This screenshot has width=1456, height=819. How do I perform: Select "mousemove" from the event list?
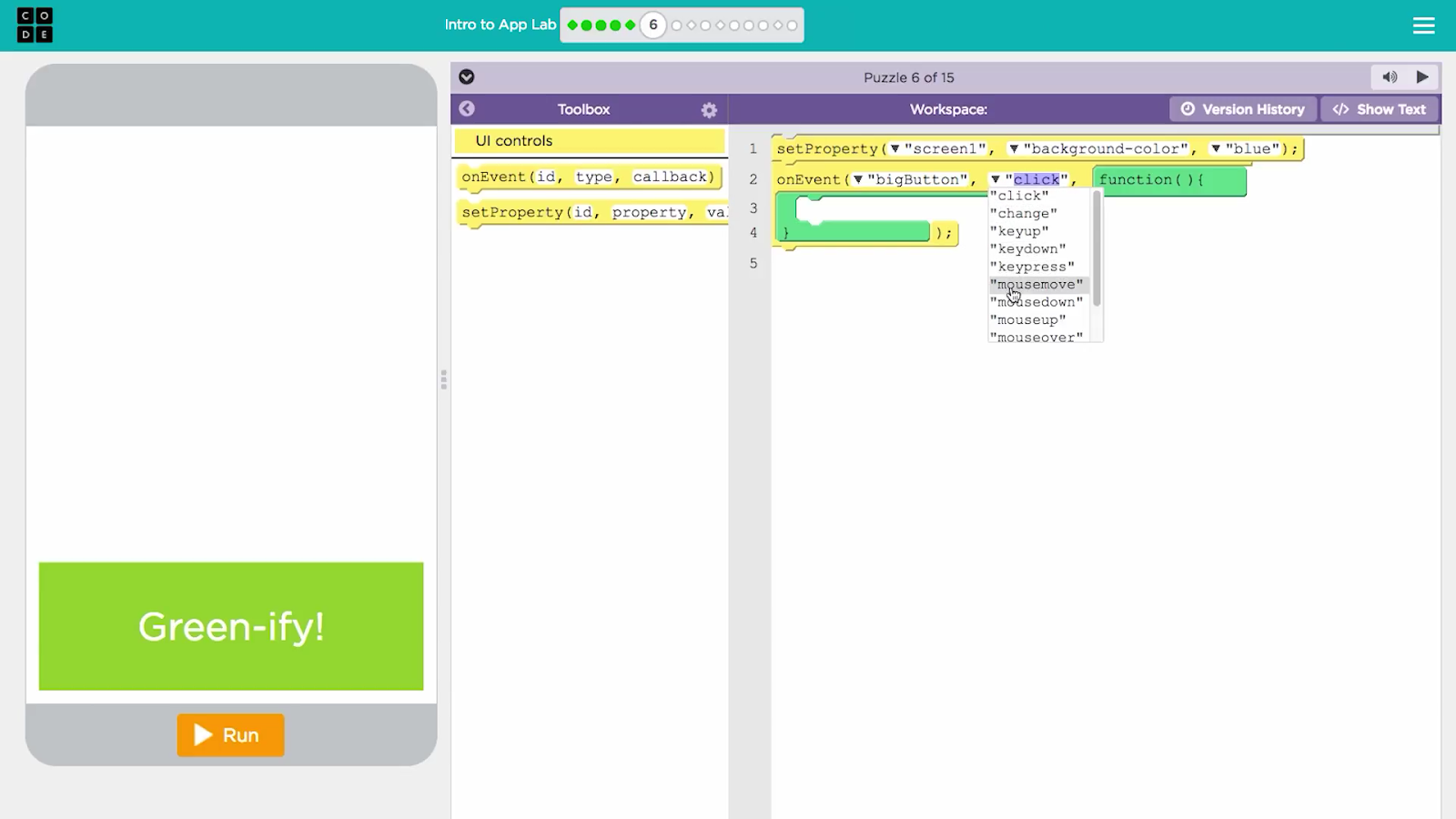(x=1036, y=285)
